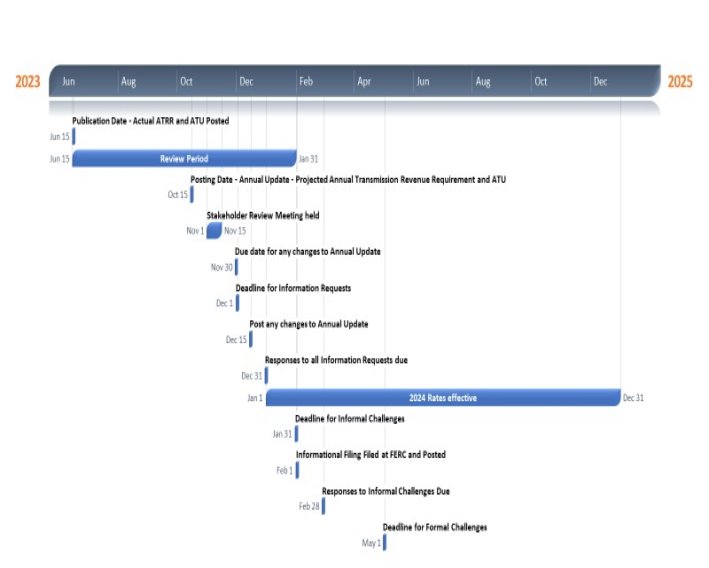
Task: Click Jan 31 end label of Review Period
Action: 308,159
